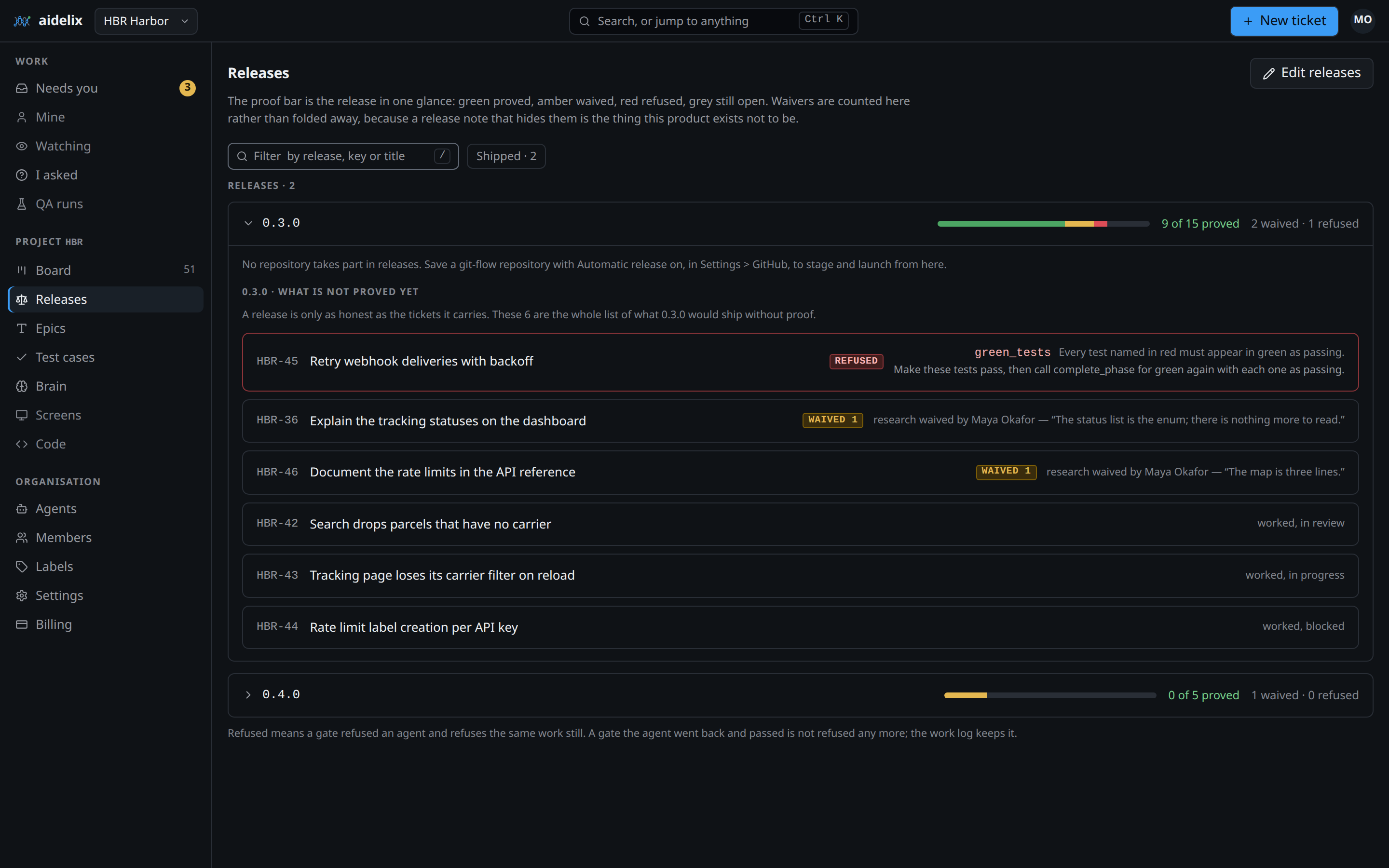The width and height of the screenshot is (1389, 868).
Task: Focus the Filter by release field
Action: point(342,156)
